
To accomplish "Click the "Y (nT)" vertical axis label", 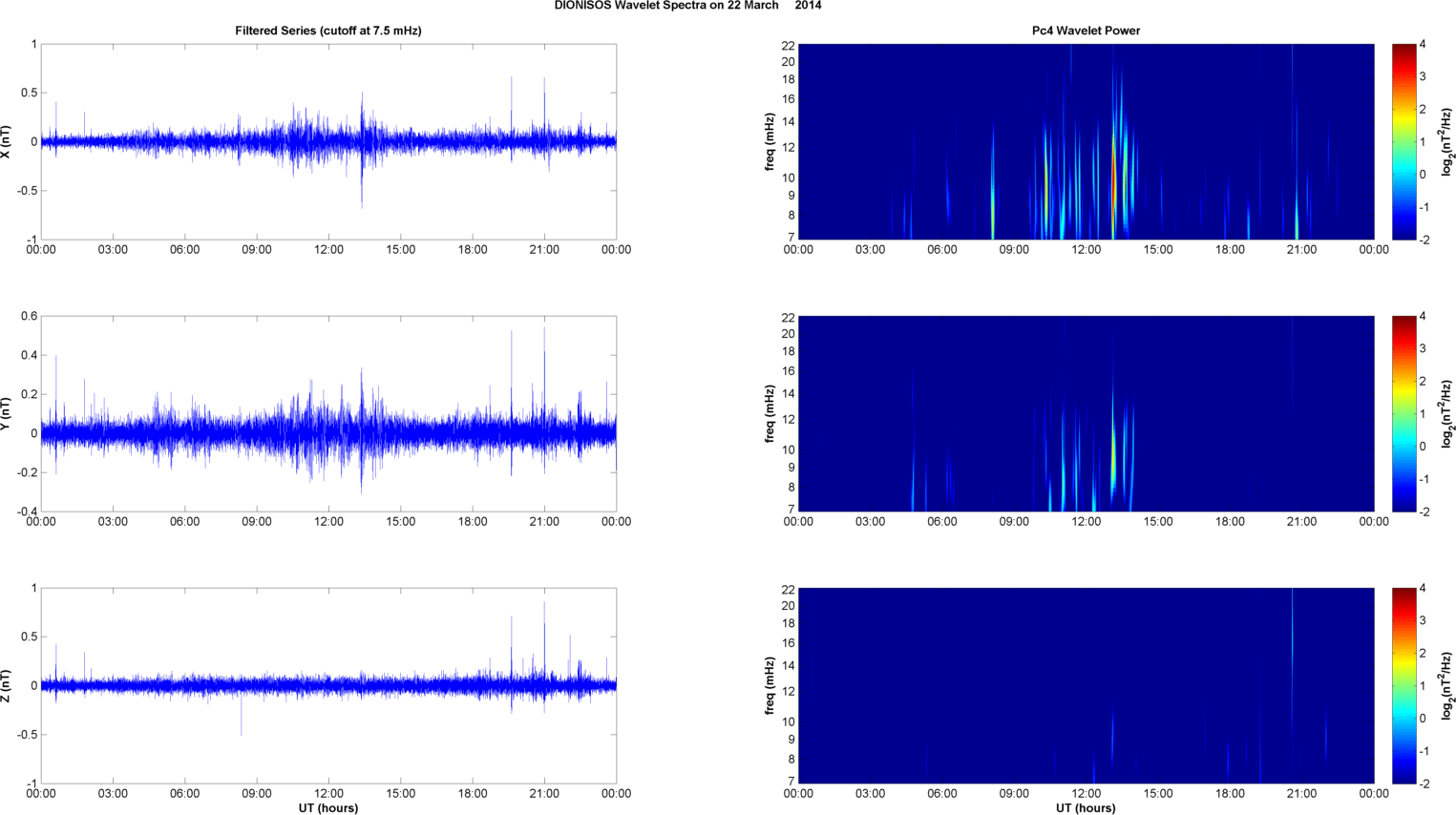I will pyautogui.click(x=7, y=413).
